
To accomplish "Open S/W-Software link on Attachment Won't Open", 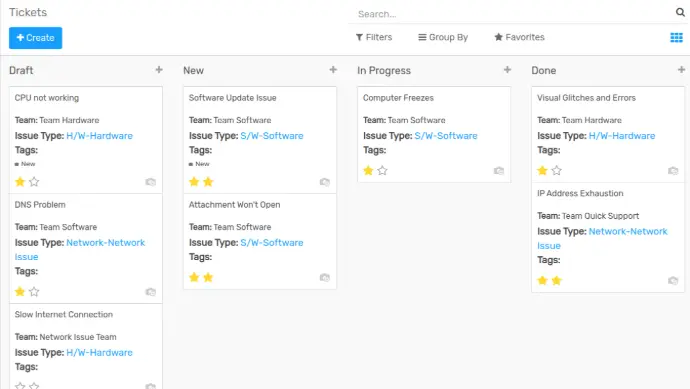I will [272, 242].
